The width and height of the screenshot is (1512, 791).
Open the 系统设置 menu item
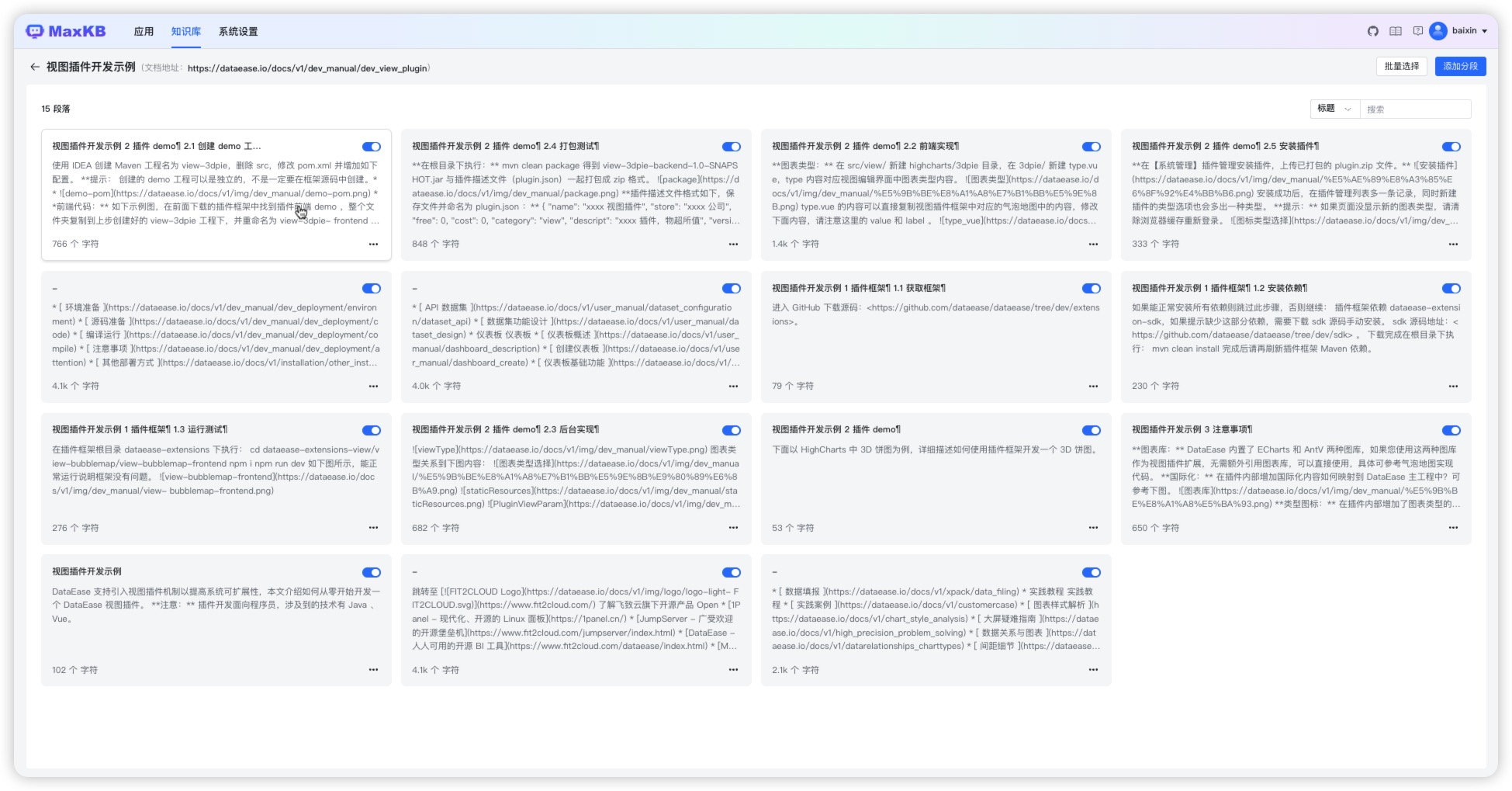pos(238,32)
